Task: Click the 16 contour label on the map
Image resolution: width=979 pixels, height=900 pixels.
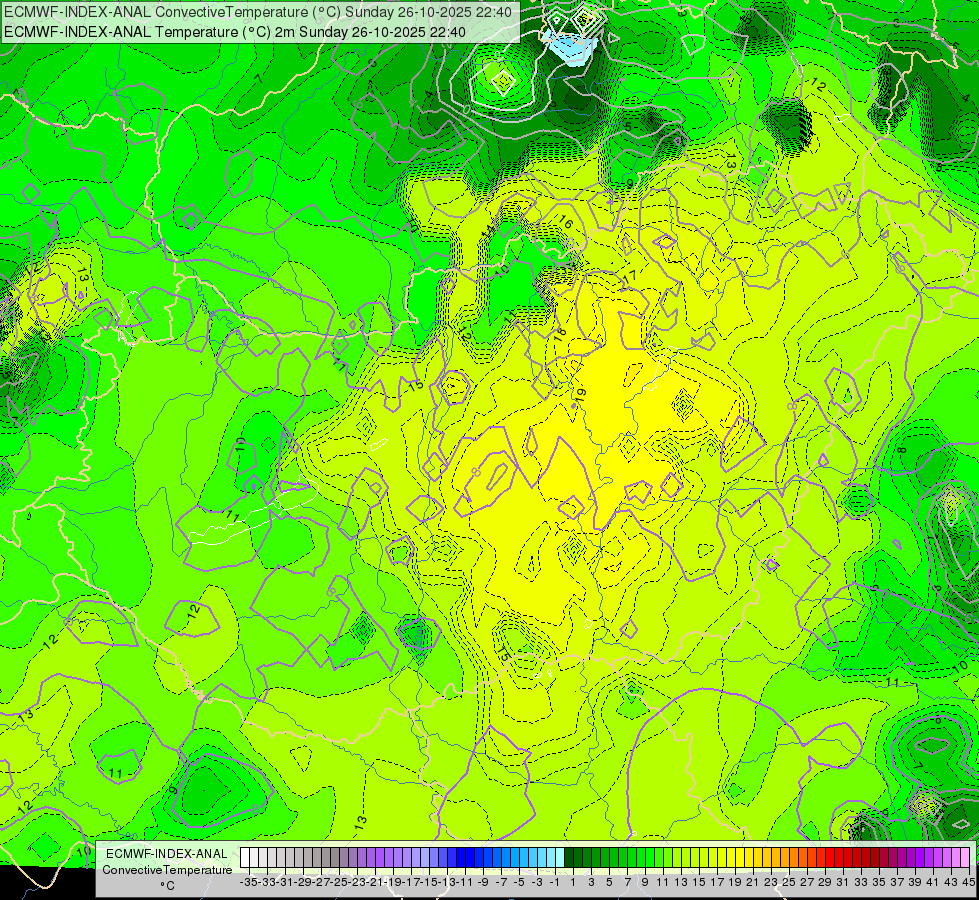Action: tap(566, 222)
